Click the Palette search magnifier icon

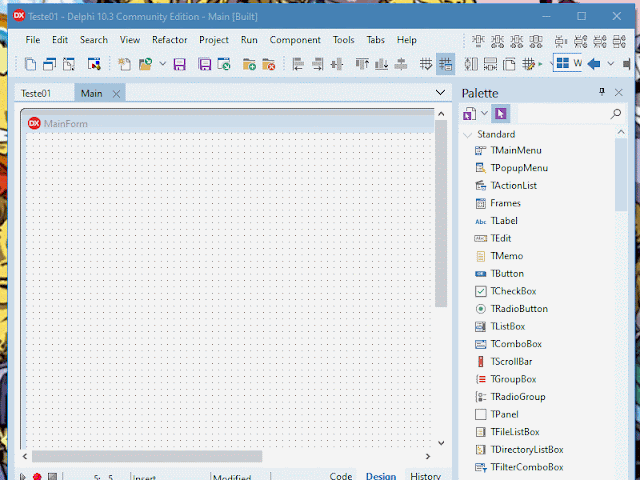pyautogui.click(x=616, y=114)
